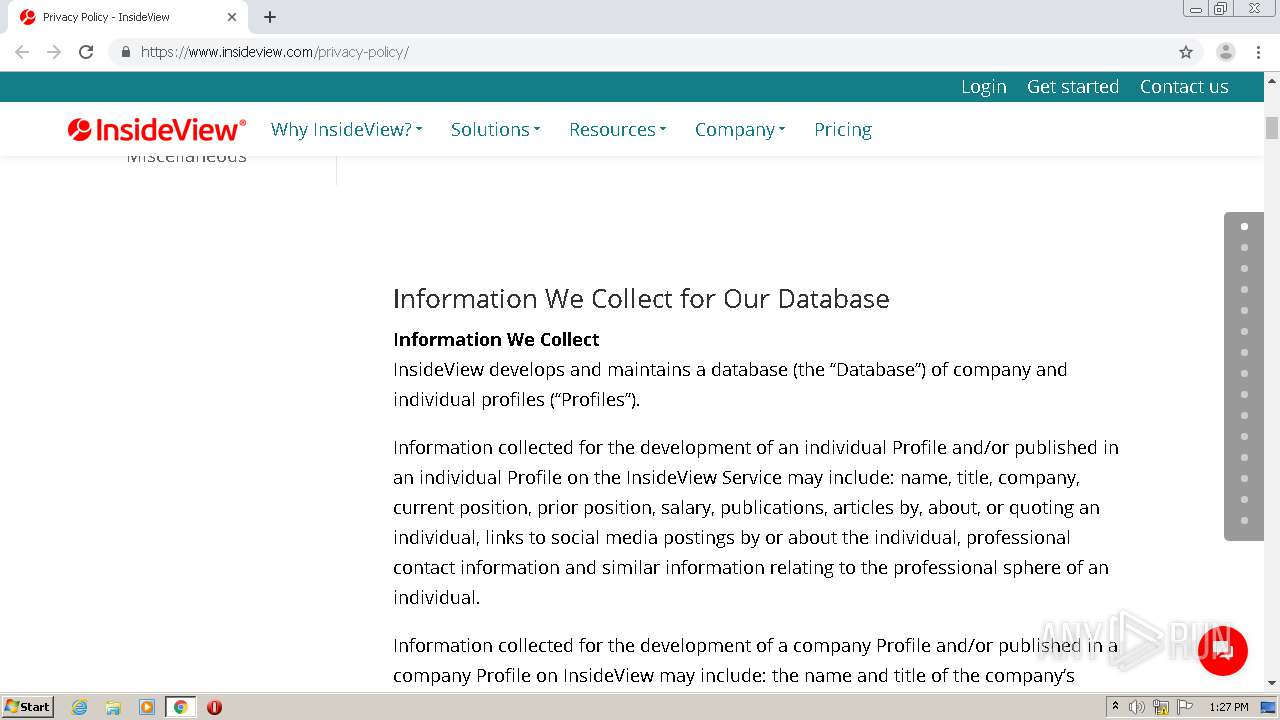Click the bold 'Information We Collect' subheading
This screenshot has width=1280, height=720.
(496, 339)
